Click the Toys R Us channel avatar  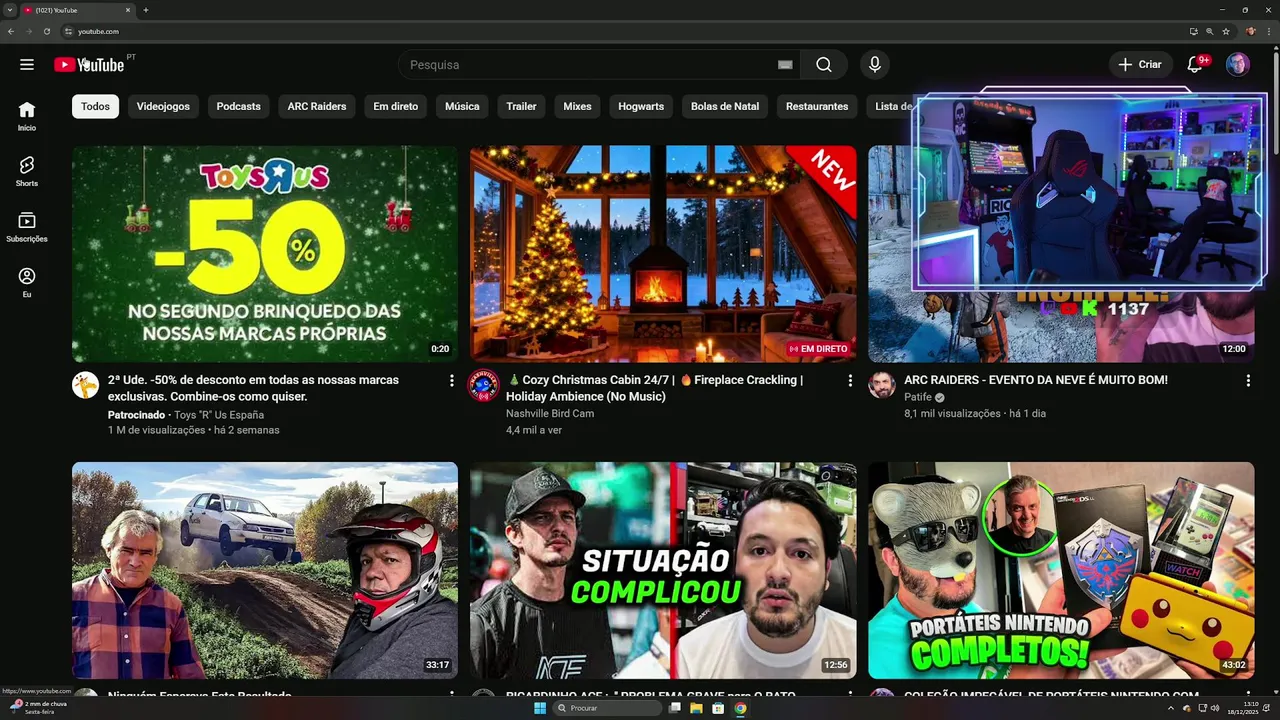86,385
